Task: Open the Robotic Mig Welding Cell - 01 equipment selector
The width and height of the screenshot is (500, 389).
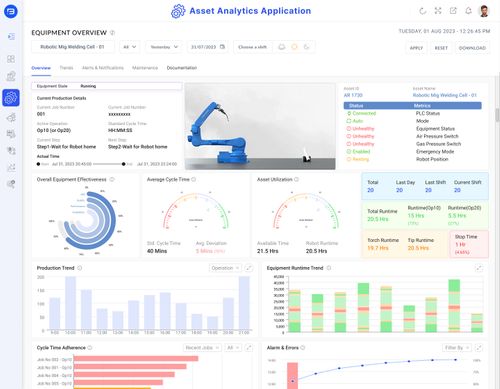Action: pyautogui.click(x=73, y=47)
